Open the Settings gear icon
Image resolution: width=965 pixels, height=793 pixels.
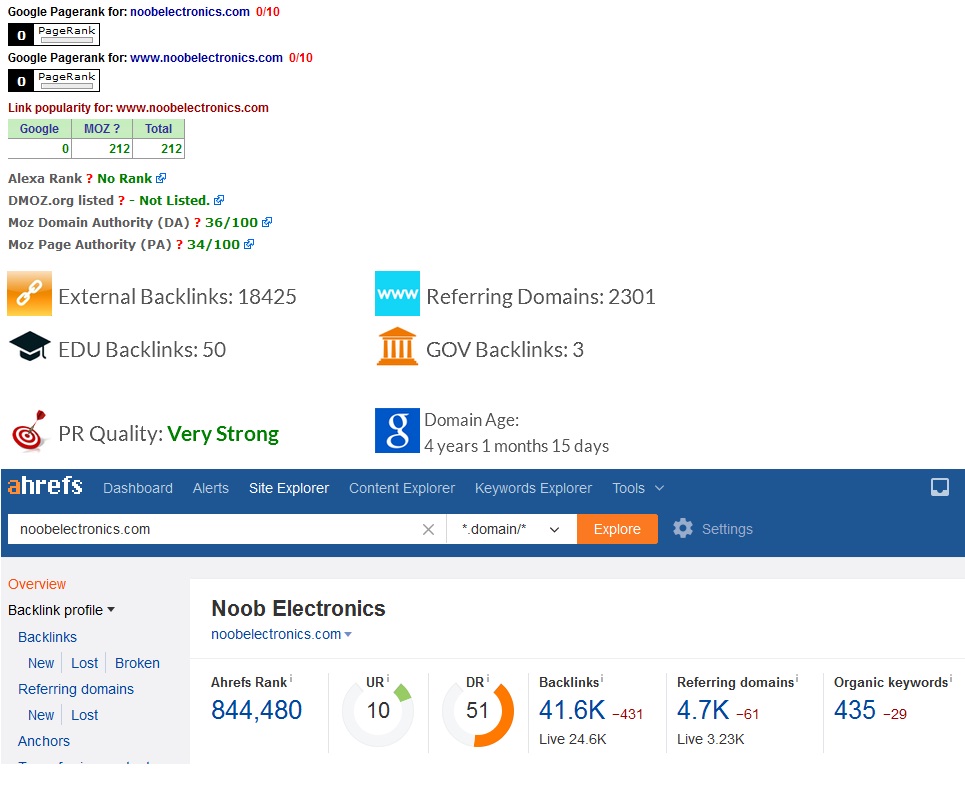pyautogui.click(x=683, y=529)
